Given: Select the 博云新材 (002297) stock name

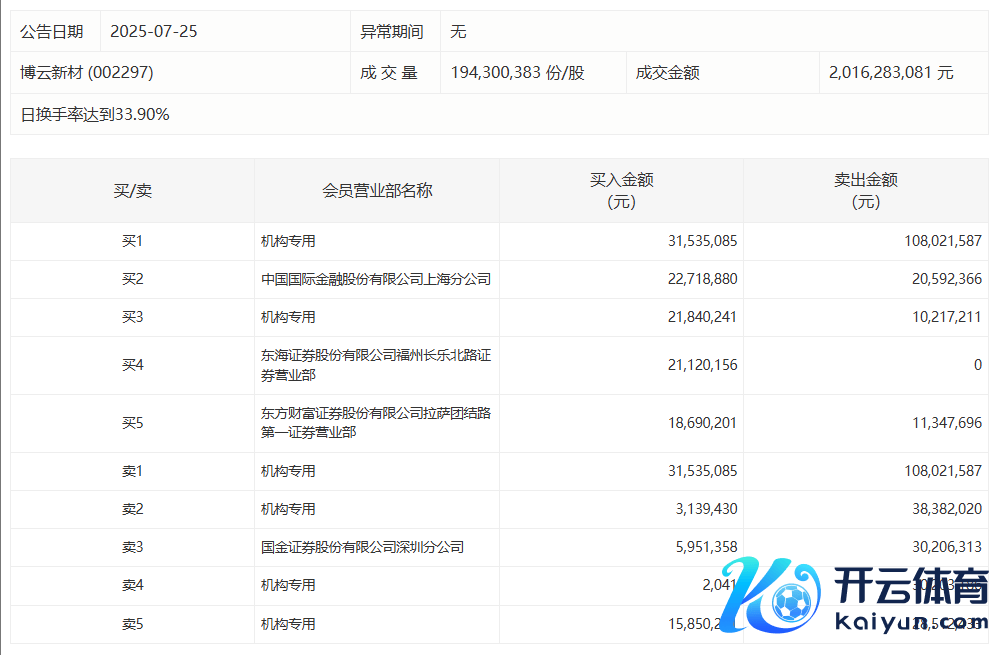Looking at the screenshot, I should [87, 73].
